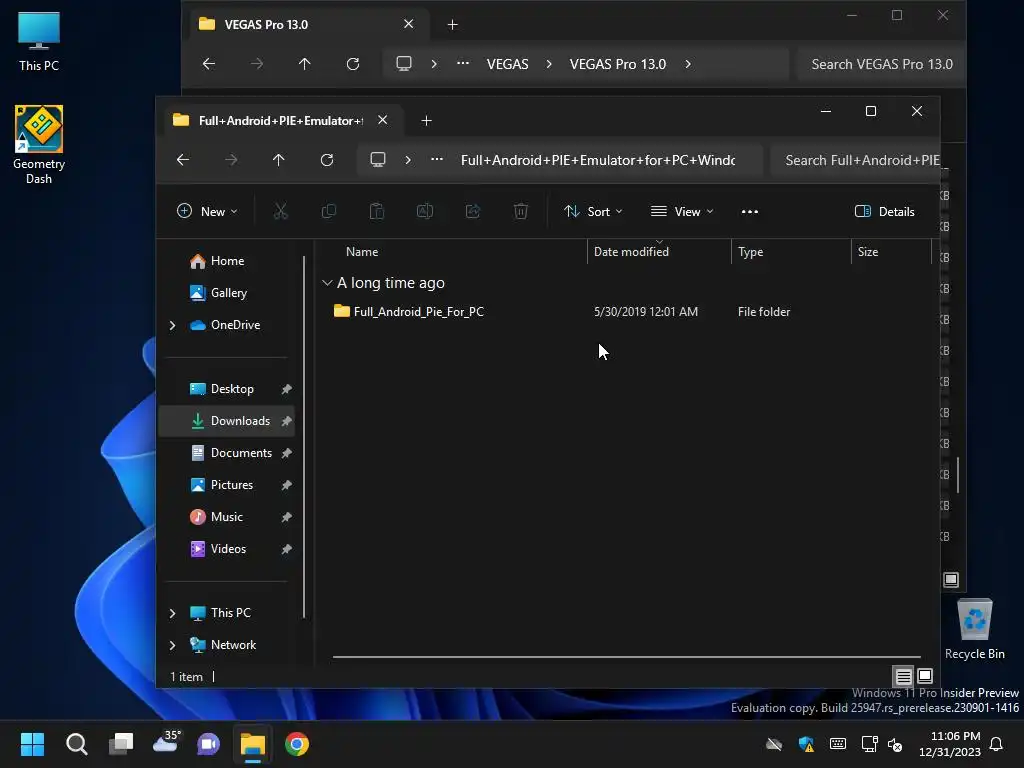Open the New dropdown menu
Screen dimensions: 1024x768
(x=207, y=212)
